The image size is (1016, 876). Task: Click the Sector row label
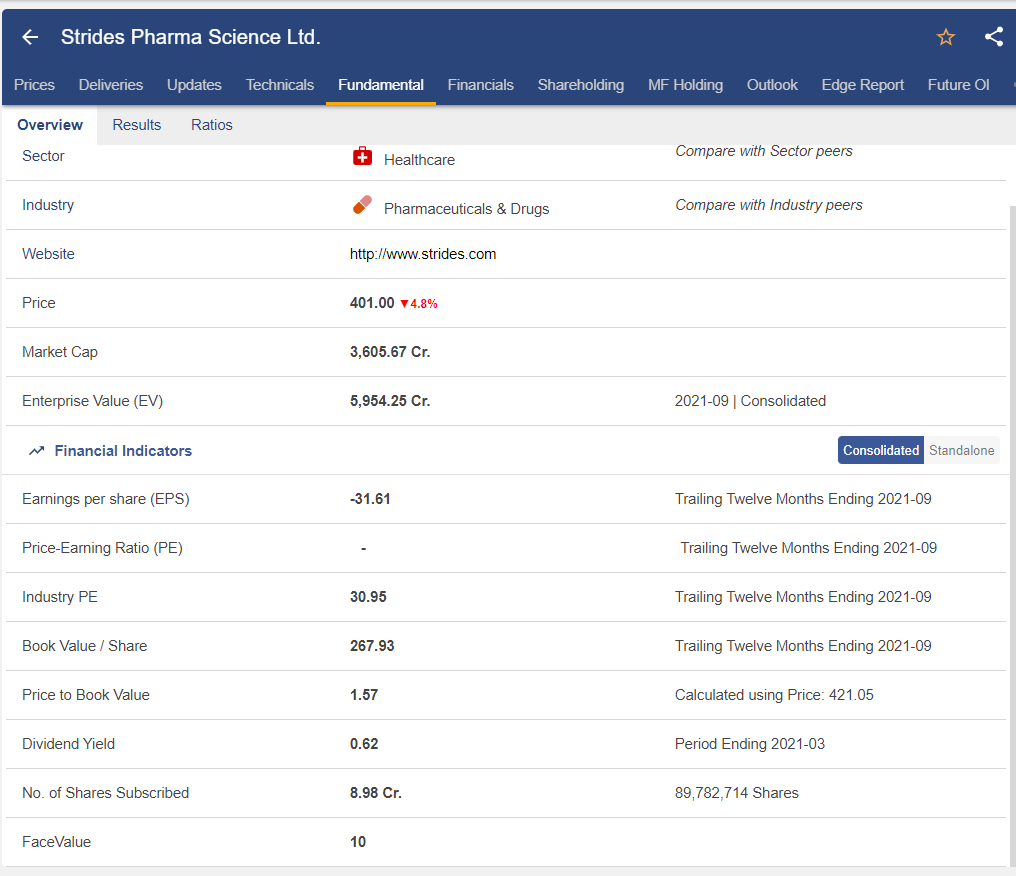coord(43,156)
